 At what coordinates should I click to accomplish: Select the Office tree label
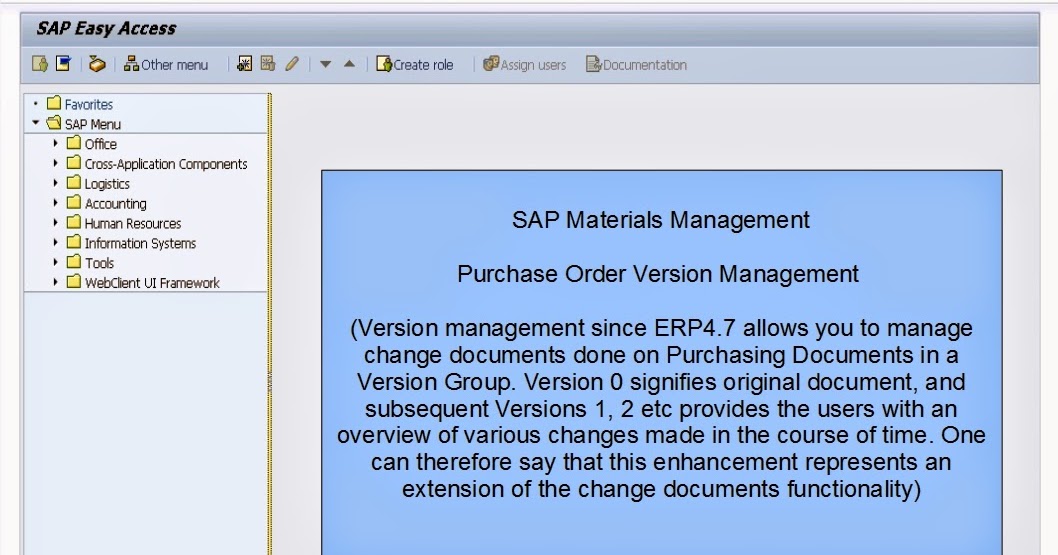101,144
